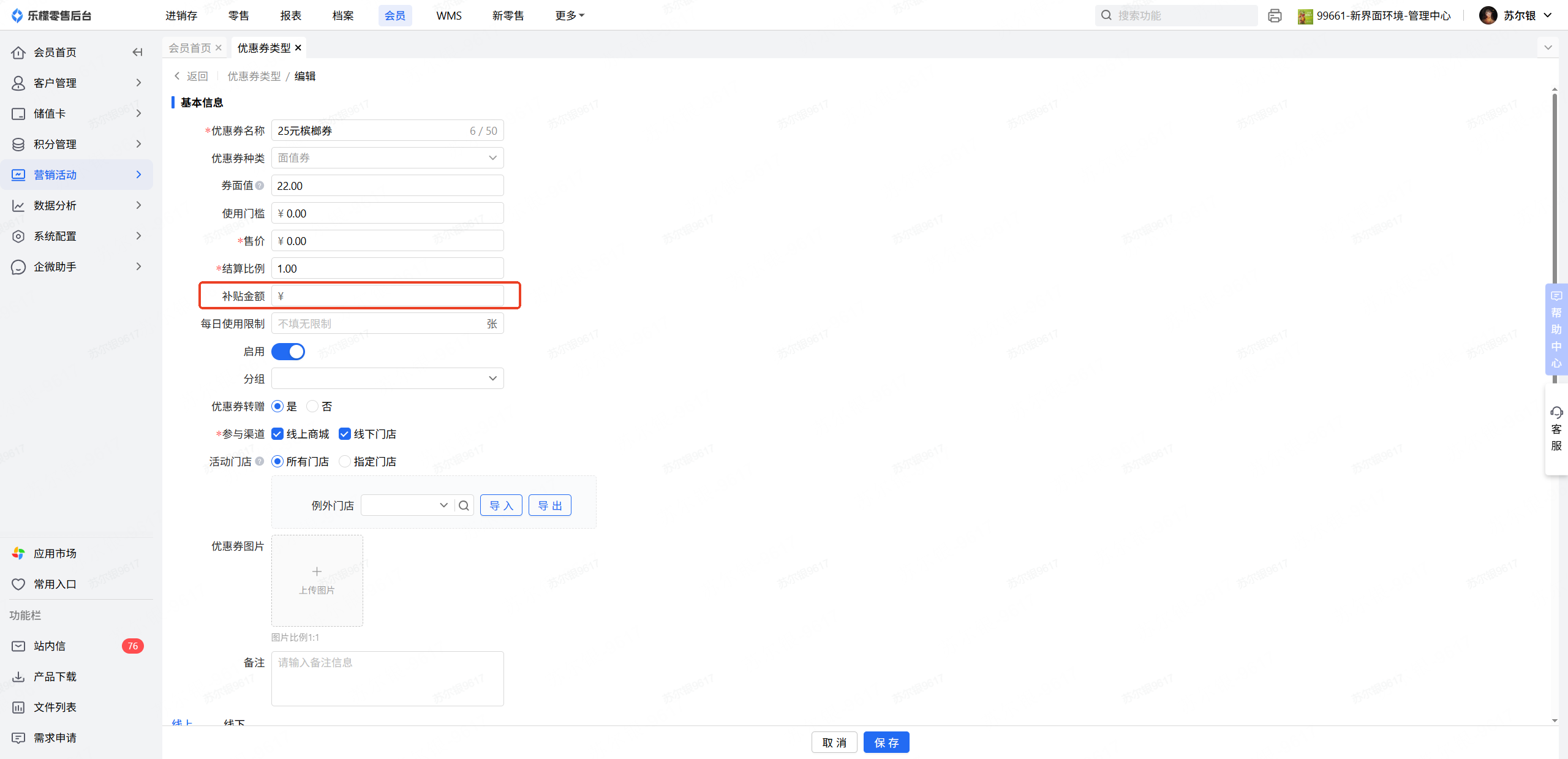This screenshot has width=1568, height=759.
Task: Open 客服 headset support panel
Action: (1556, 428)
